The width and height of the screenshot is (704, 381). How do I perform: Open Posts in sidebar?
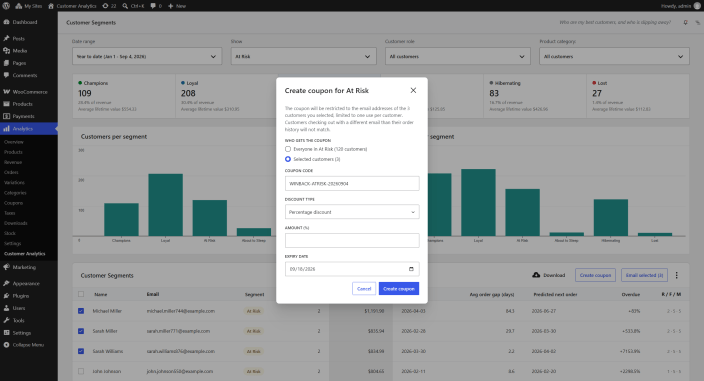coord(29,39)
